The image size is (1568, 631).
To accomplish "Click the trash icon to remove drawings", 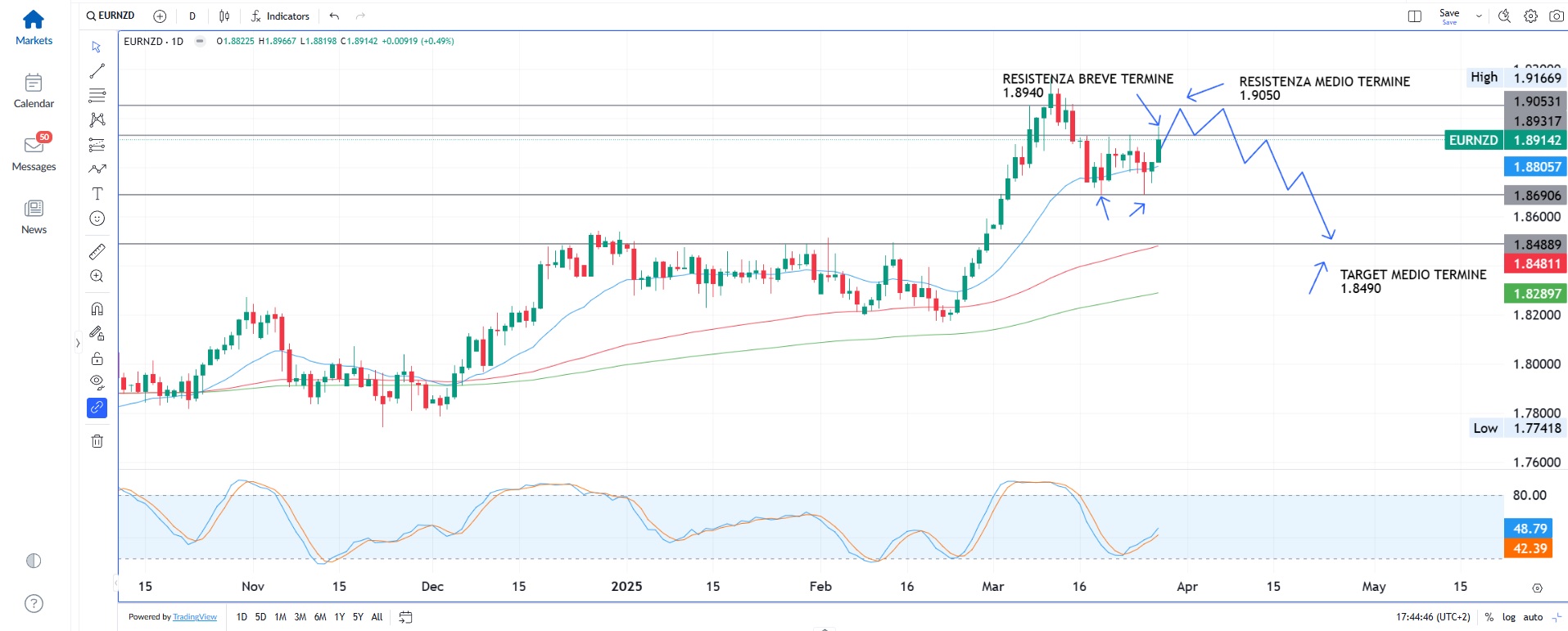I will point(97,441).
